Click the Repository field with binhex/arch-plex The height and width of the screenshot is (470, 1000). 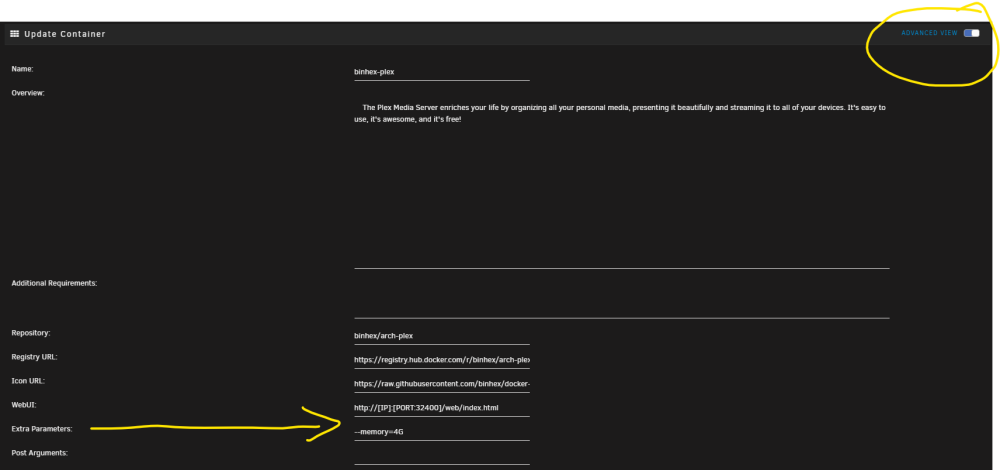click(442, 336)
